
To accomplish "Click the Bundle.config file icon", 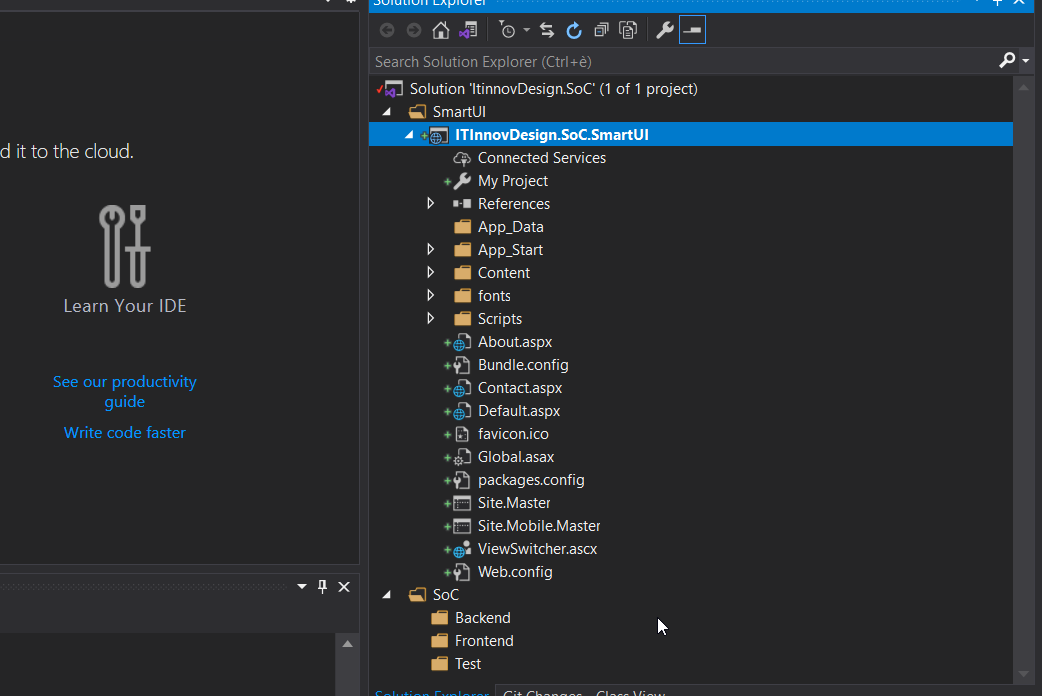I will point(461,365).
